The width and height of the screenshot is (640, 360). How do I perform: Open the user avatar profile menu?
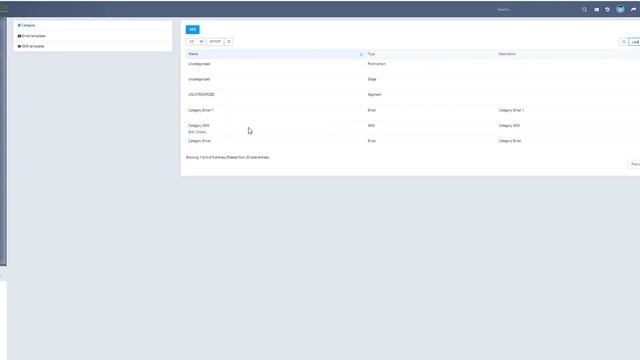pos(620,9)
